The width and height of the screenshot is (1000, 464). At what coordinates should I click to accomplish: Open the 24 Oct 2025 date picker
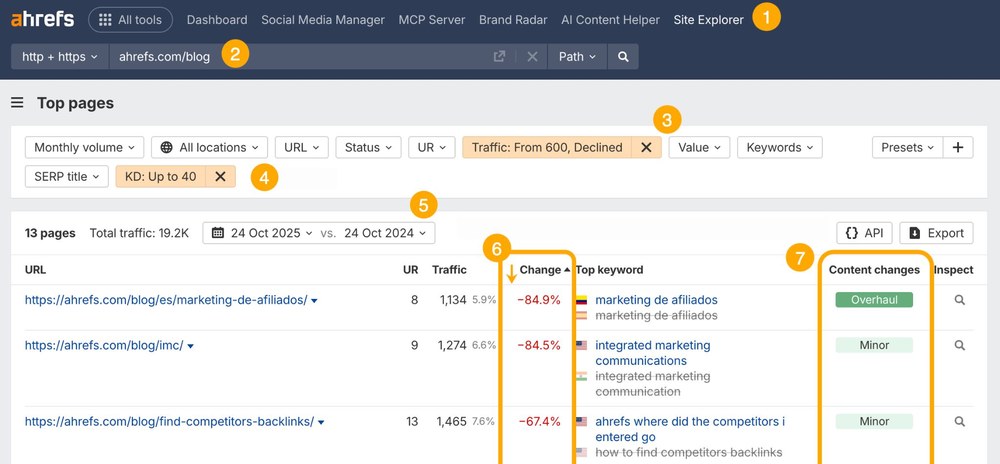click(x=261, y=233)
